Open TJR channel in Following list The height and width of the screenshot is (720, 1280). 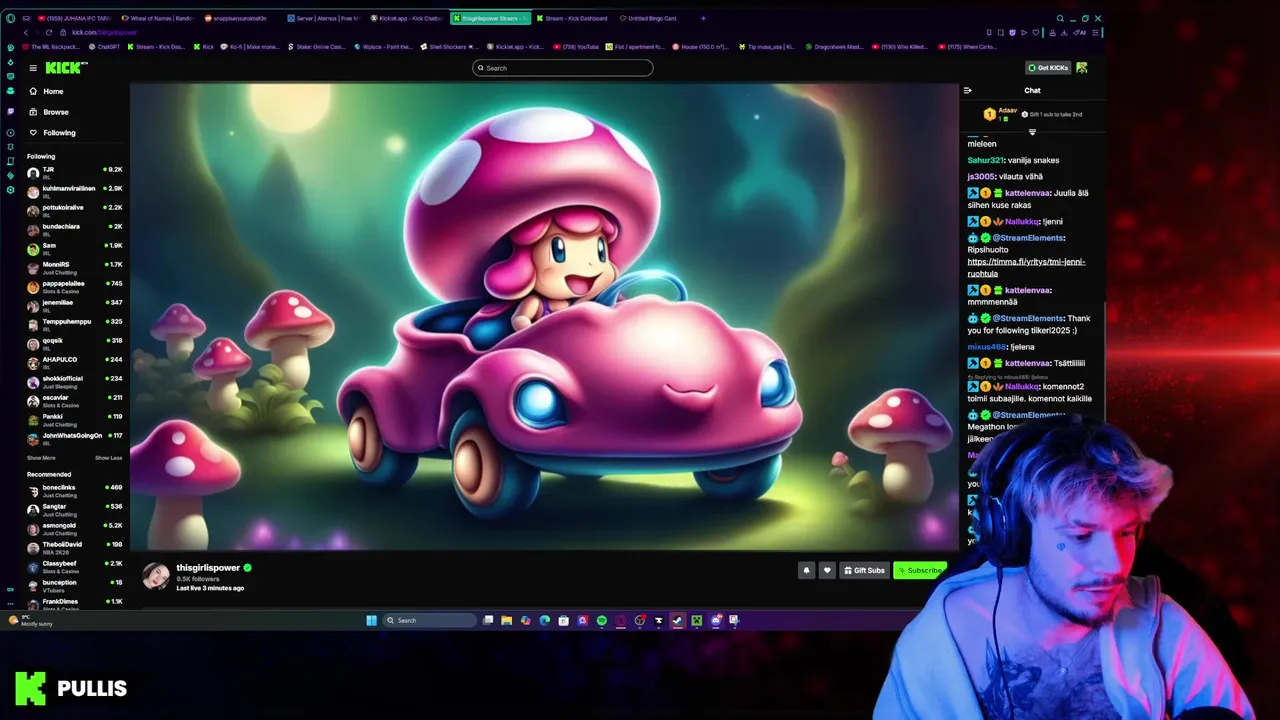(75, 172)
